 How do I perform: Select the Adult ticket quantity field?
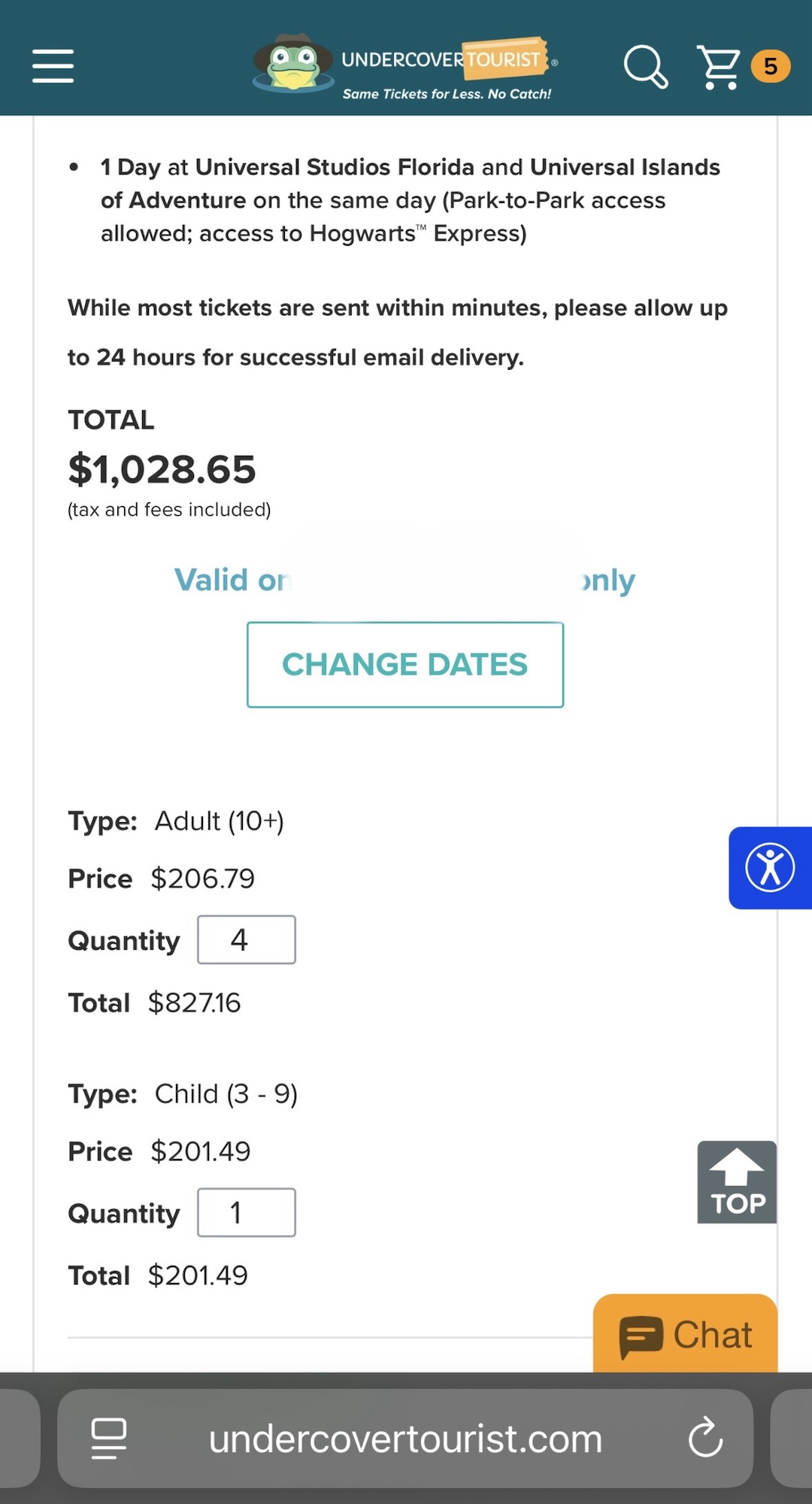pos(247,940)
